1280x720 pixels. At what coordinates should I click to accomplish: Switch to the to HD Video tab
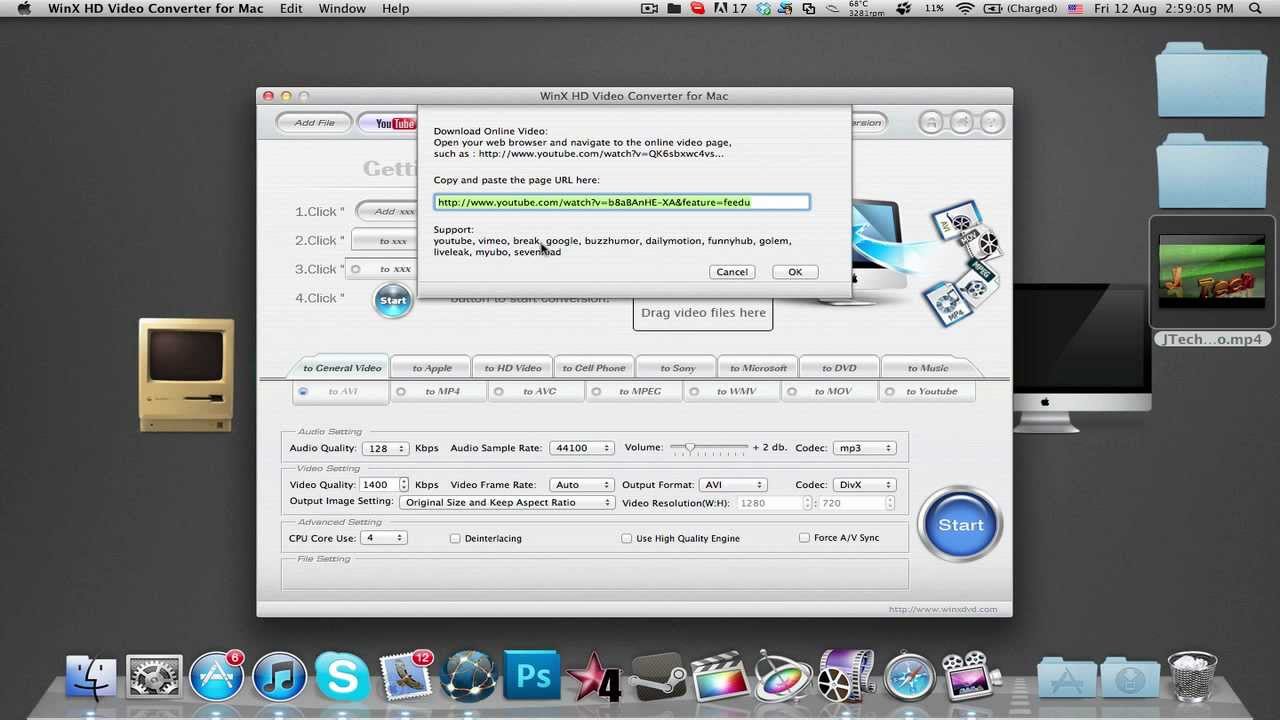click(x=513, y=367)
